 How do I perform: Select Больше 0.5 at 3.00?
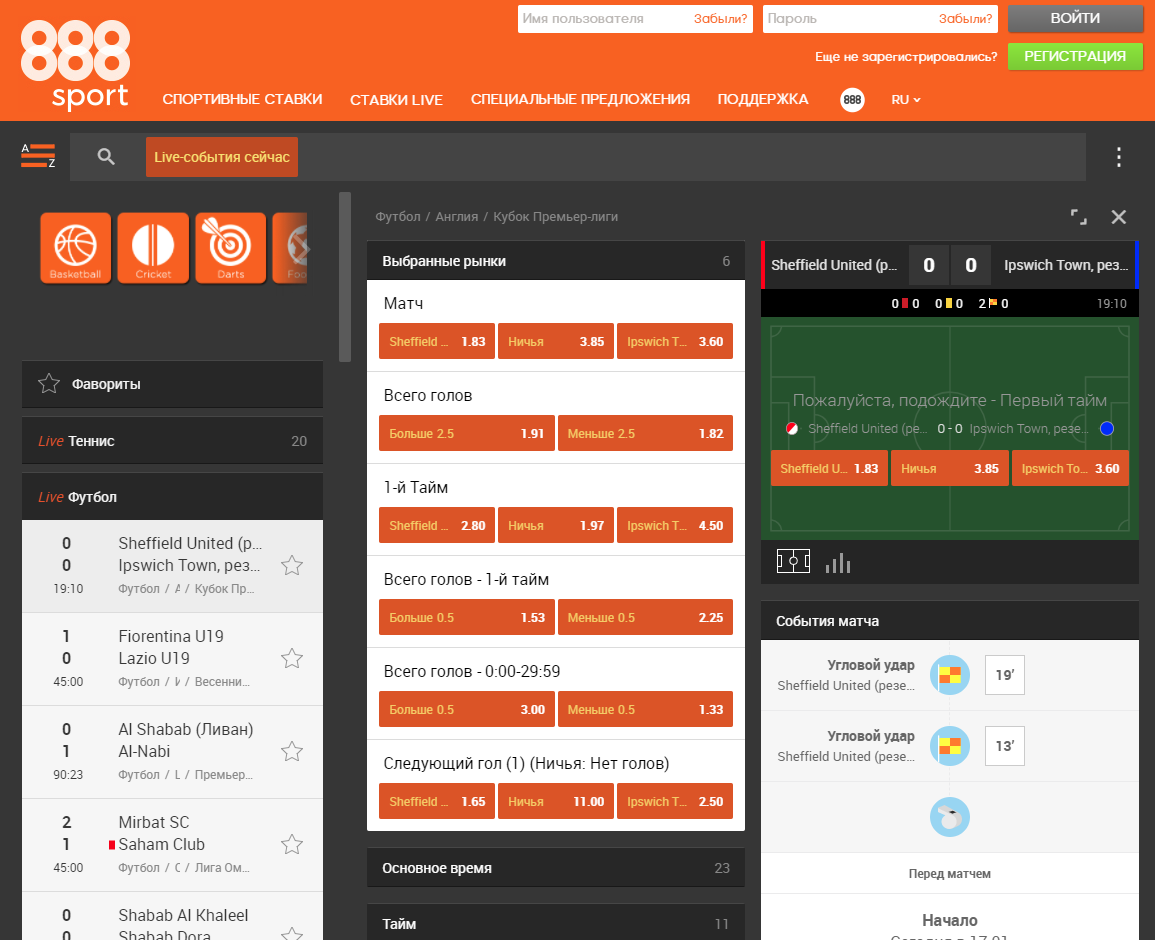466,709
